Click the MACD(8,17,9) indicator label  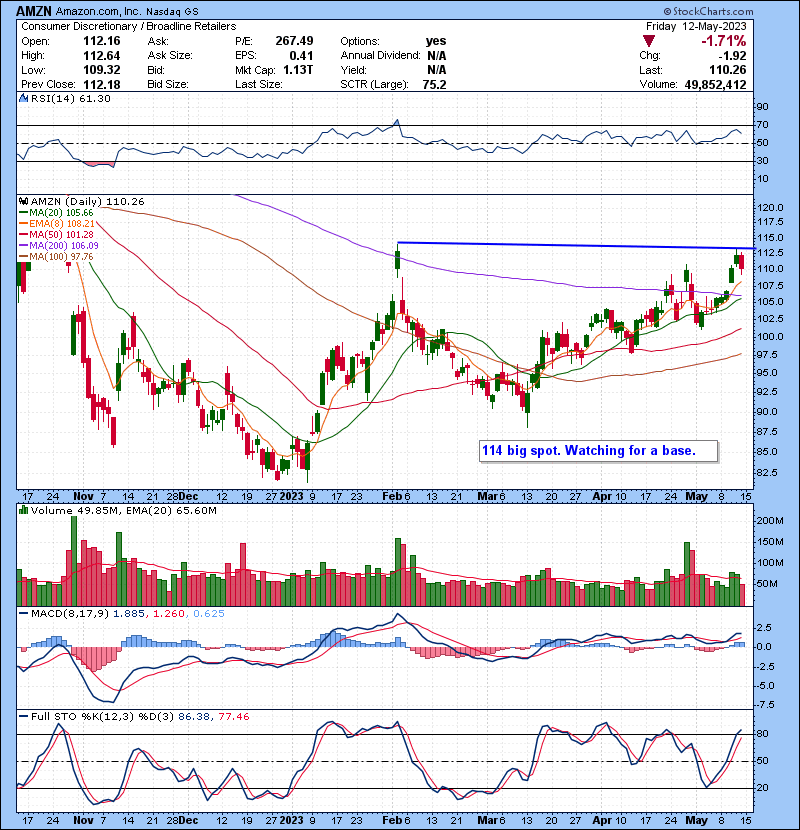click(70, 614)
